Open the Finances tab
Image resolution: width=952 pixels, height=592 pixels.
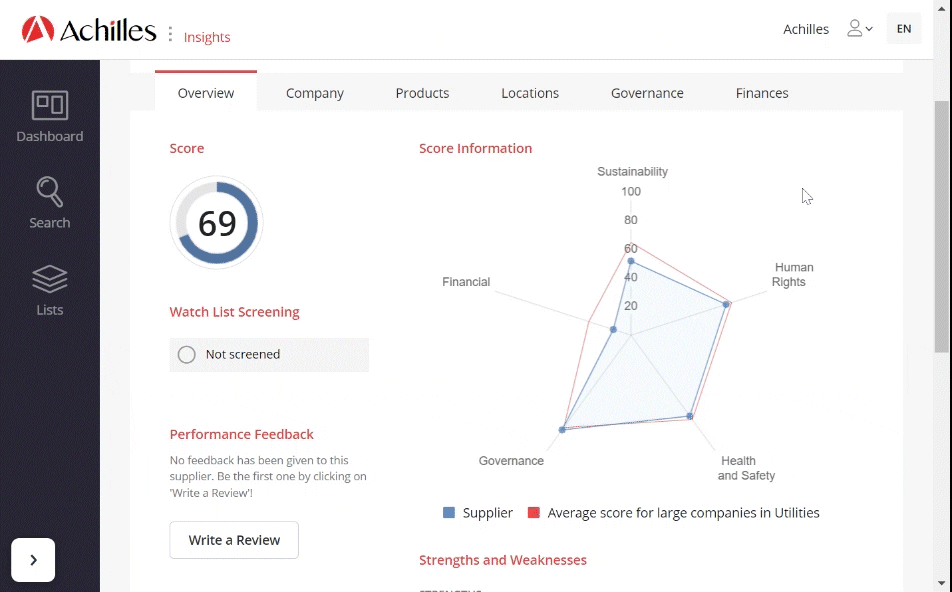762,93
